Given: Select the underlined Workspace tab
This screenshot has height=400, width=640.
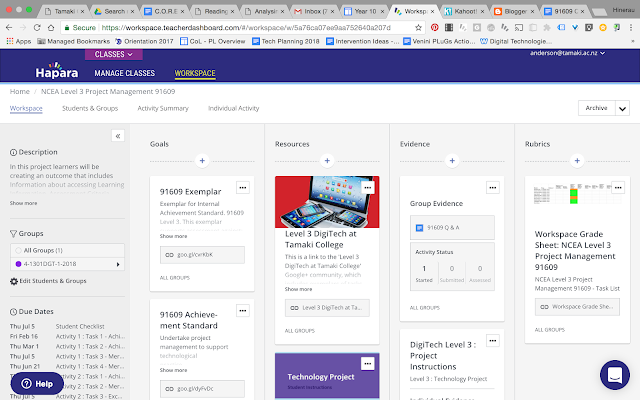Looking at the screenshot, I should [x=26, y=108].
